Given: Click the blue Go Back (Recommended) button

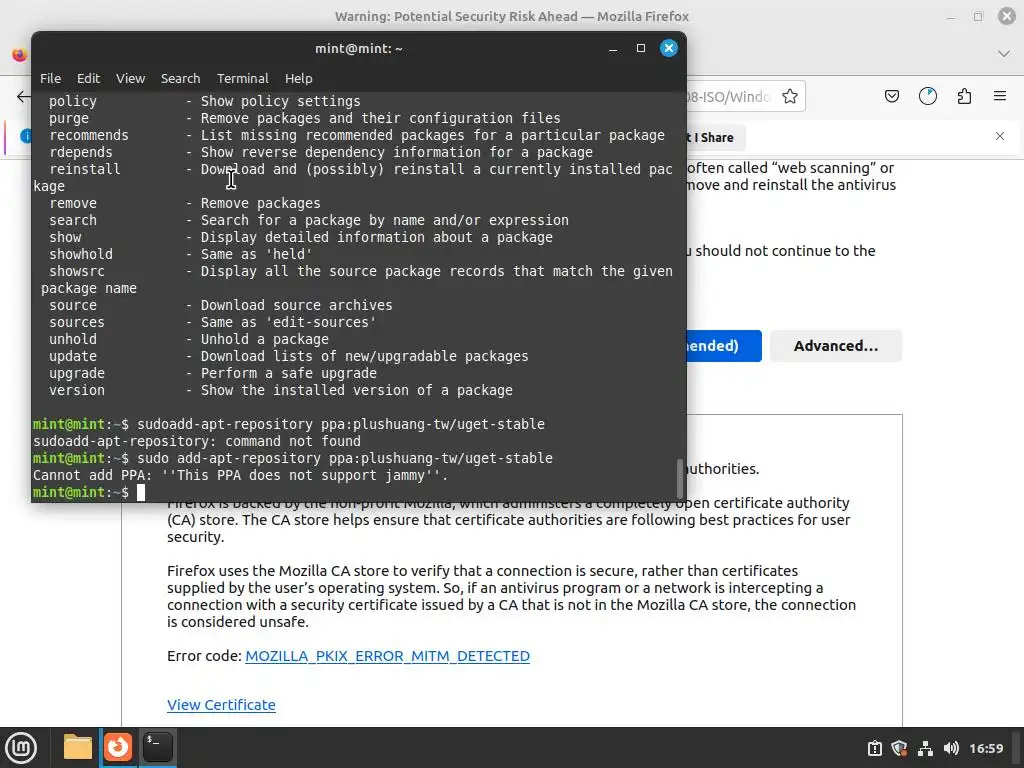Looking at the screenshot, I should [x=724, y=346].
